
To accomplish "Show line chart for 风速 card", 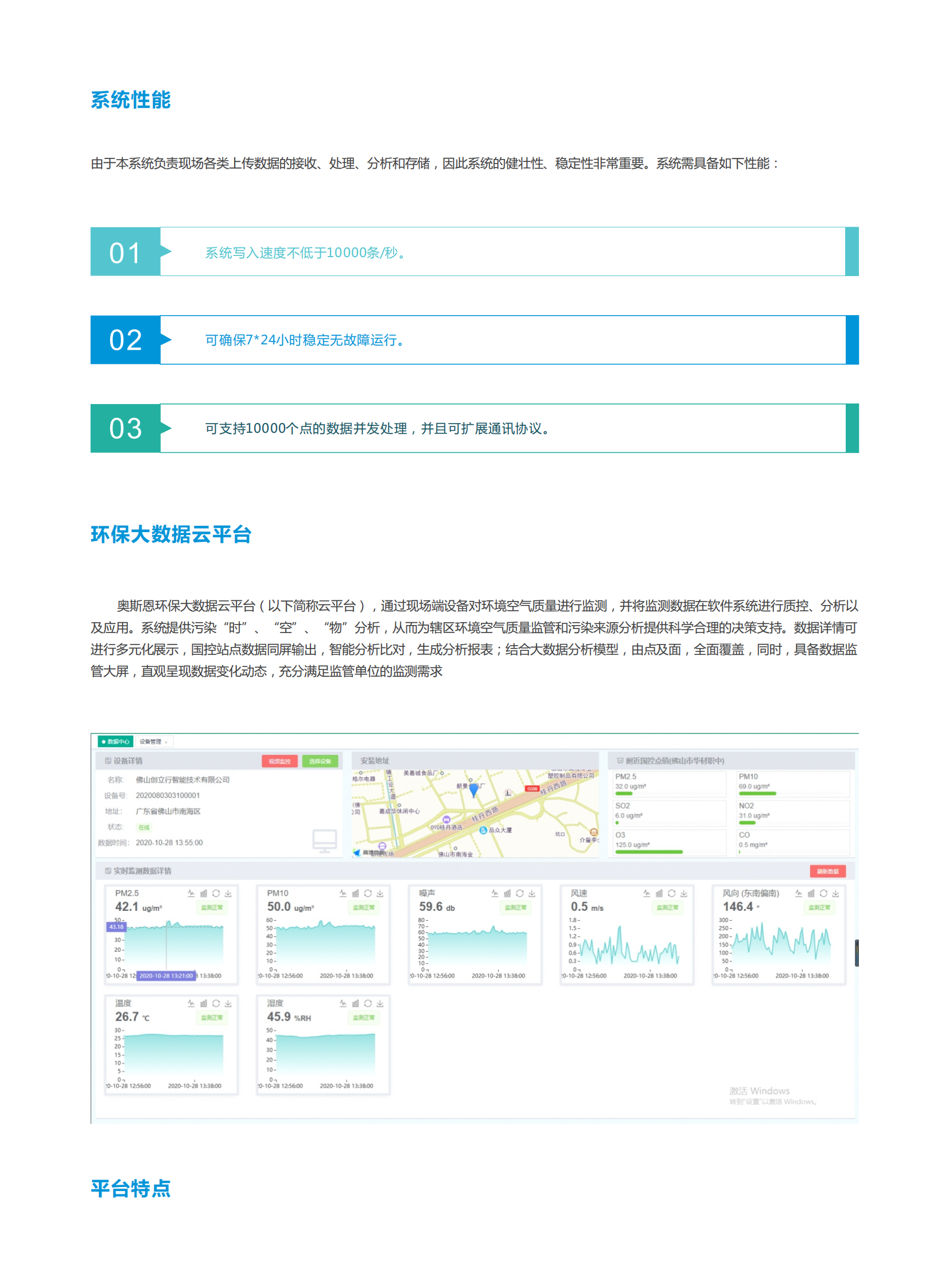I will pos(646,893).
